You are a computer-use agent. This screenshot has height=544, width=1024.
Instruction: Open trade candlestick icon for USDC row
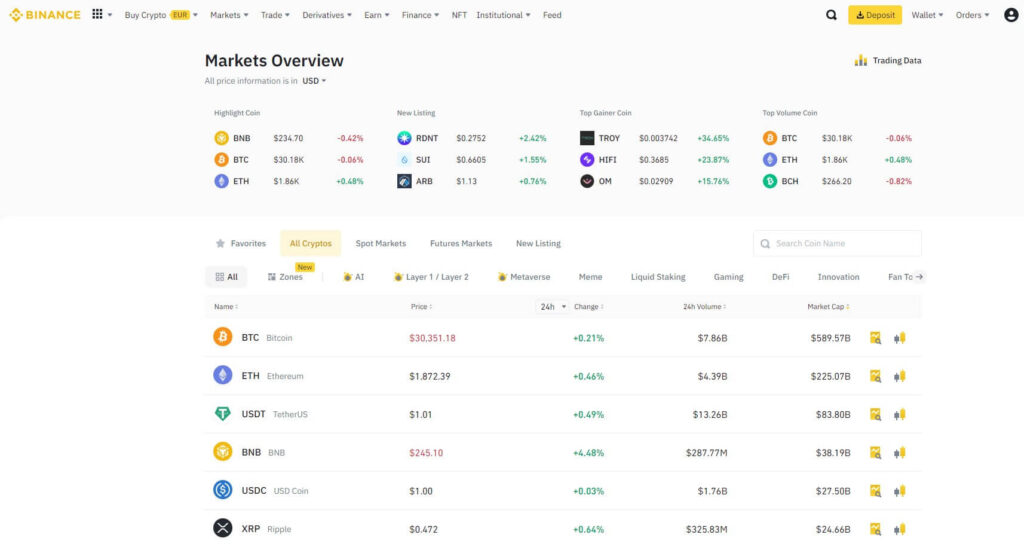[899, 490]
